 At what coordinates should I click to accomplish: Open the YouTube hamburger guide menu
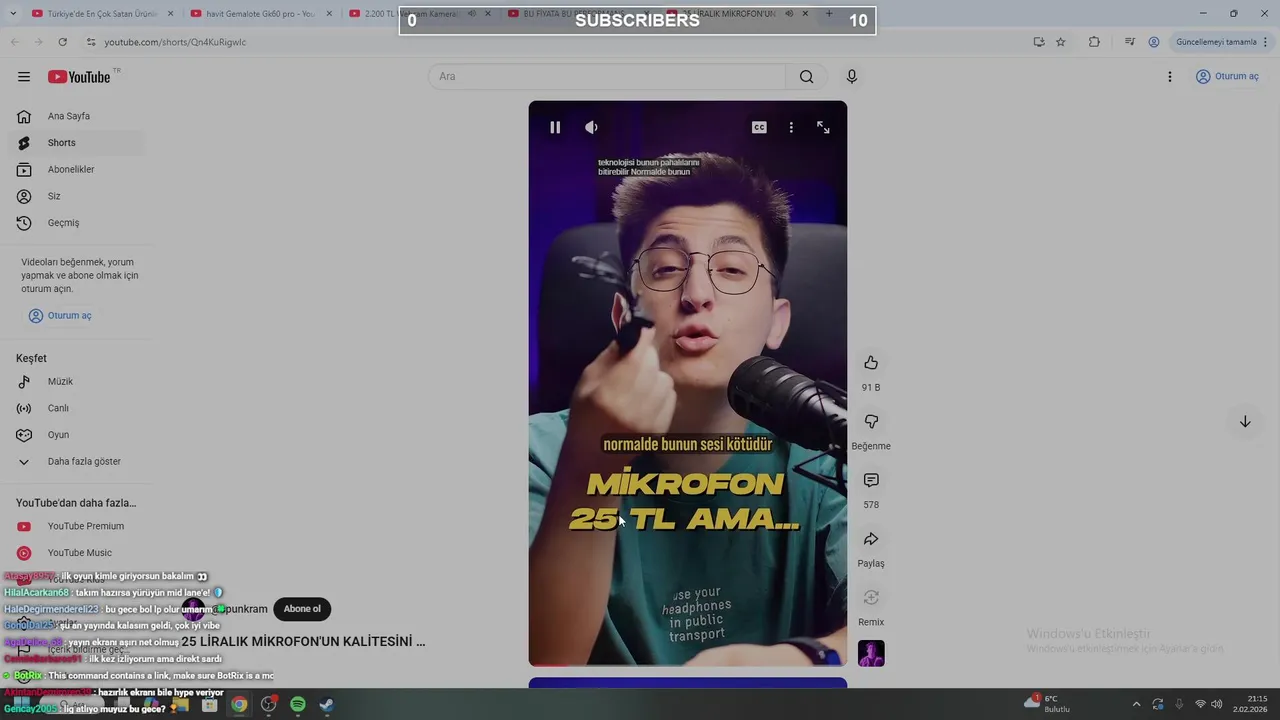click(x=24, y=77)
